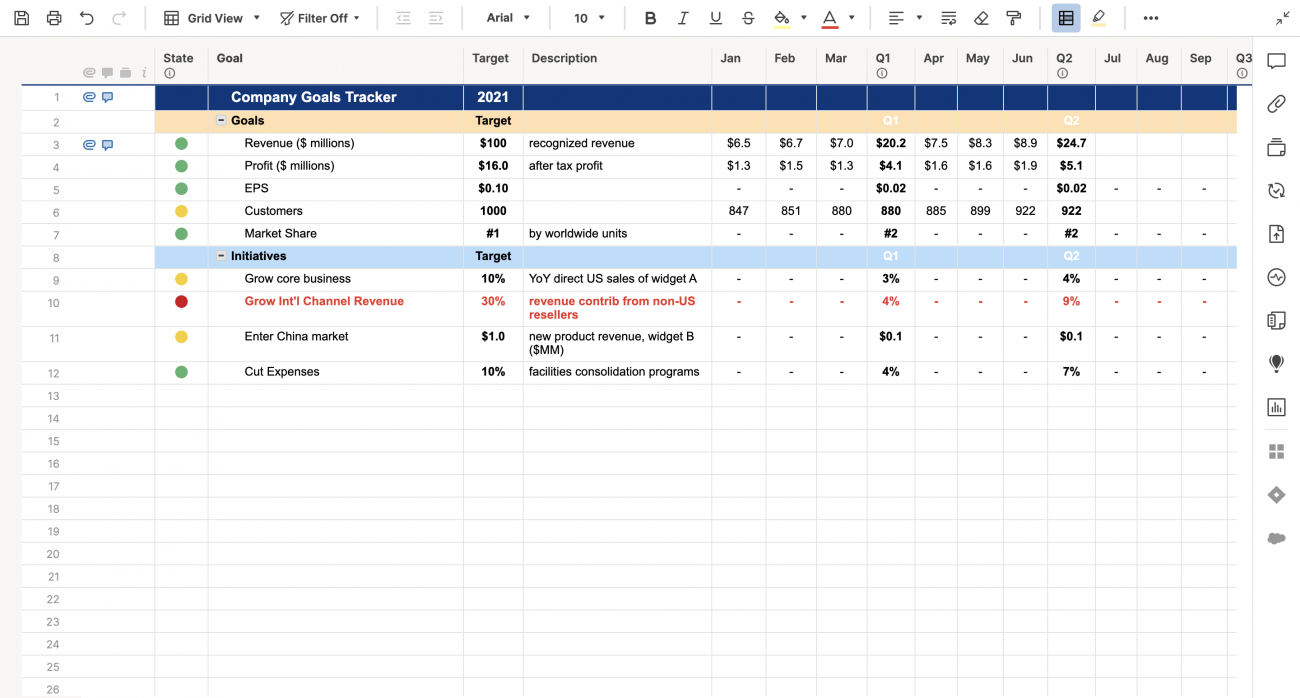Apply the Format Painter
Image resolution: width=1300 pixels, height=698 pixels.
pyautogui.click(x=1013, y=17)
